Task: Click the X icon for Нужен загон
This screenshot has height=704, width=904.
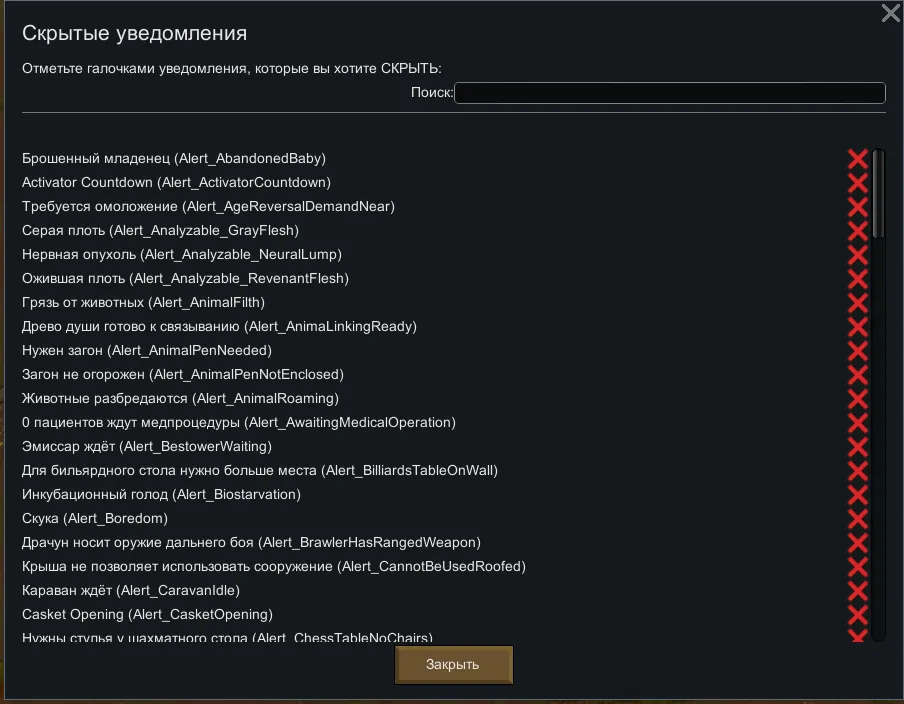Action: pos(858,351)
